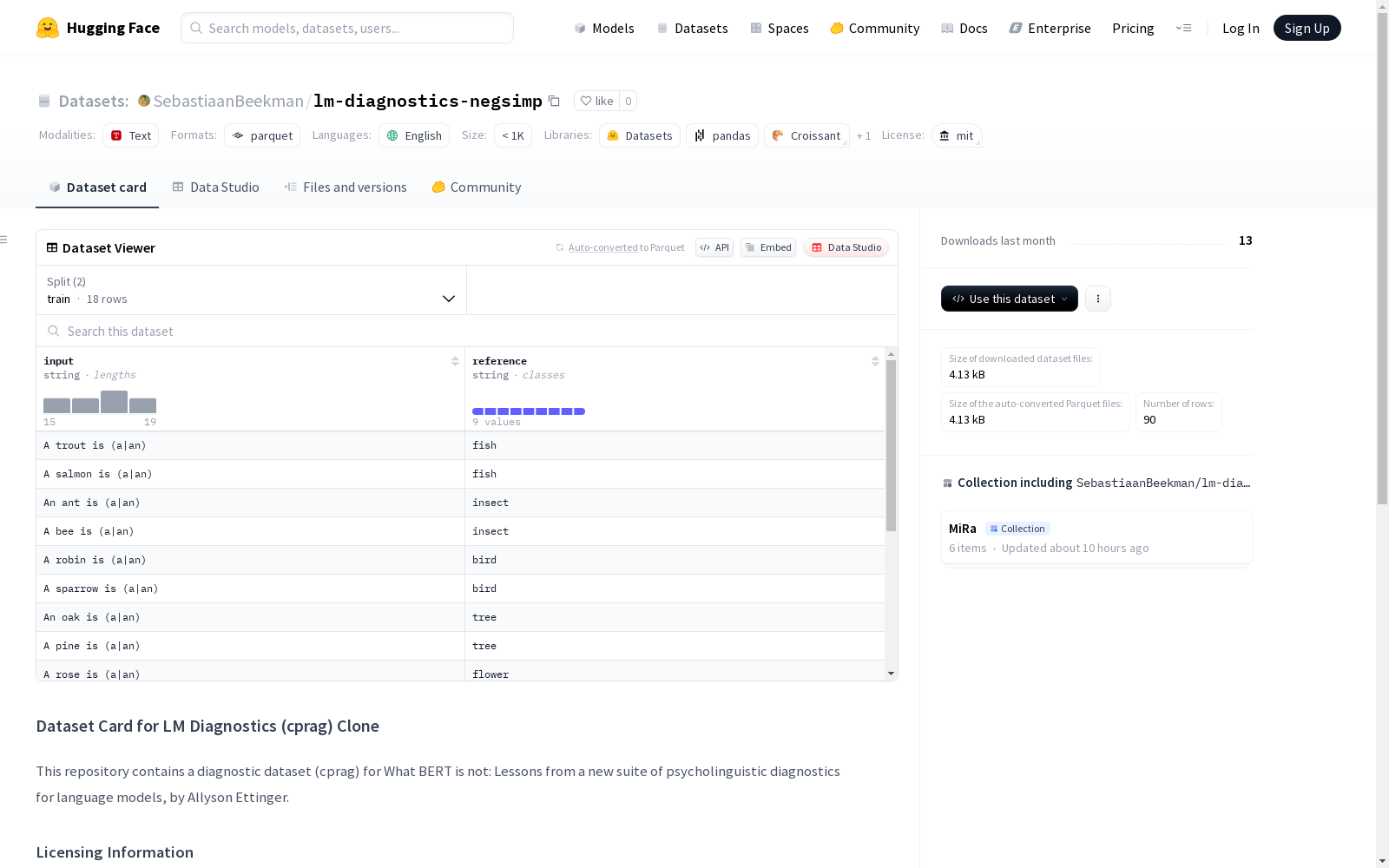
Task: Open the dataset Community tab
Action: click(477, 187)
